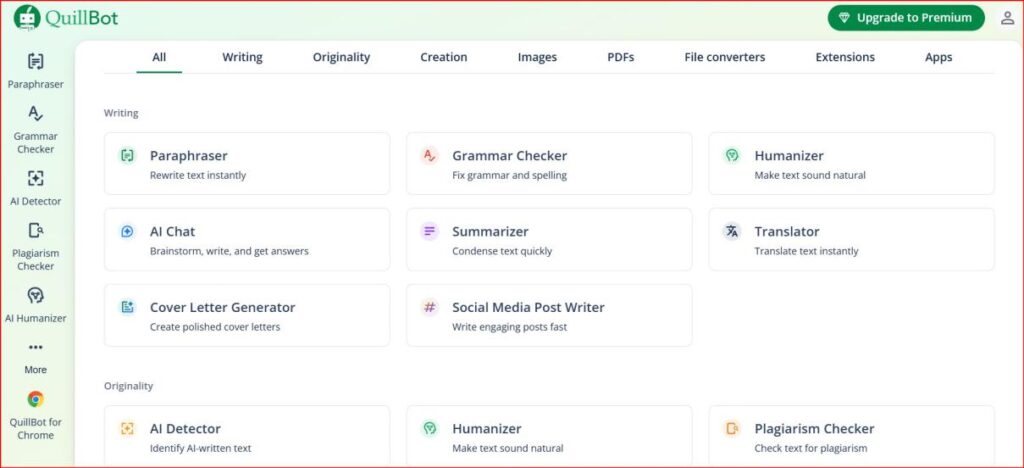Click the Humanizer icon in Originality section

429,428
